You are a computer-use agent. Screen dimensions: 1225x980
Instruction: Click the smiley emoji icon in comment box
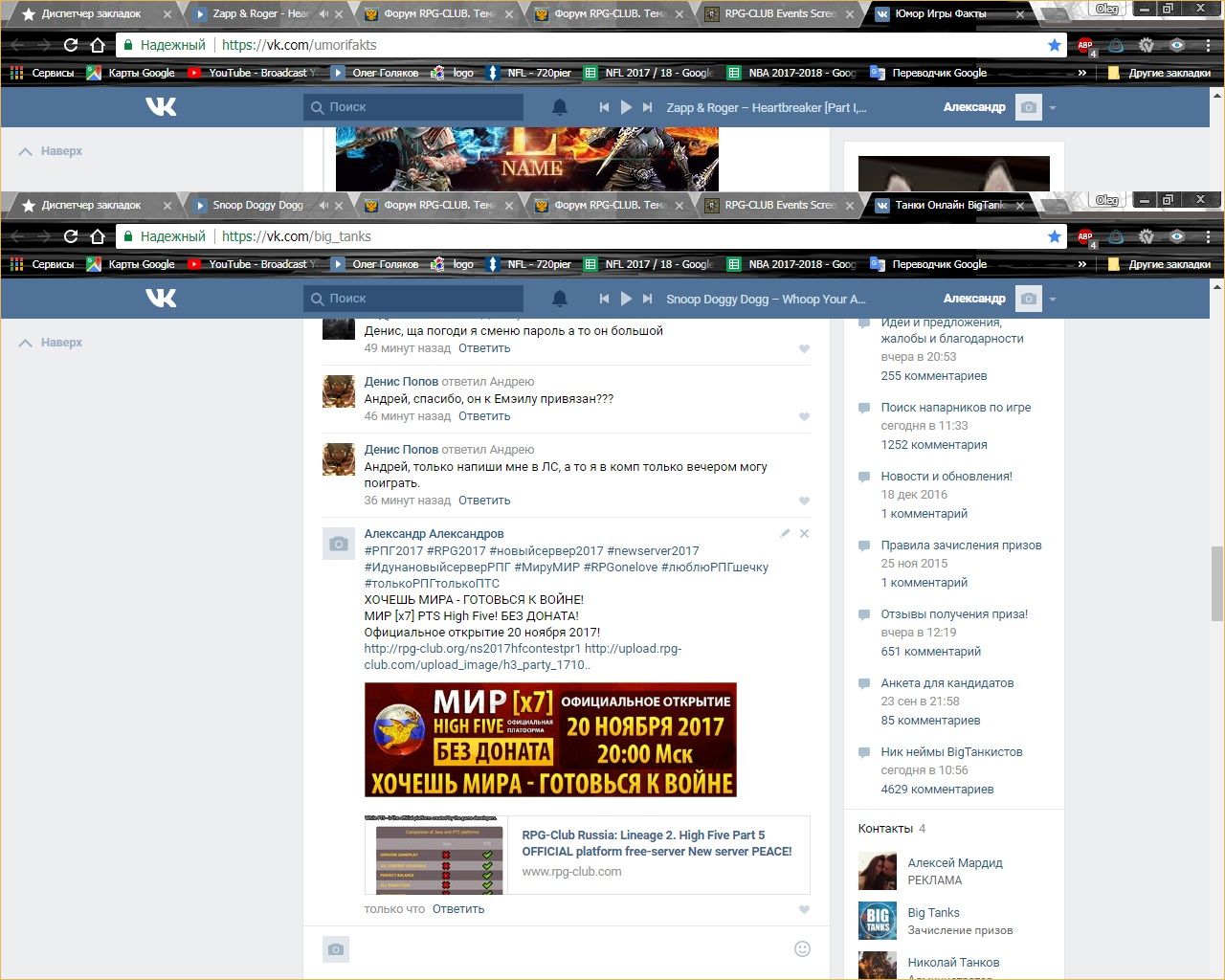(802, 948)
